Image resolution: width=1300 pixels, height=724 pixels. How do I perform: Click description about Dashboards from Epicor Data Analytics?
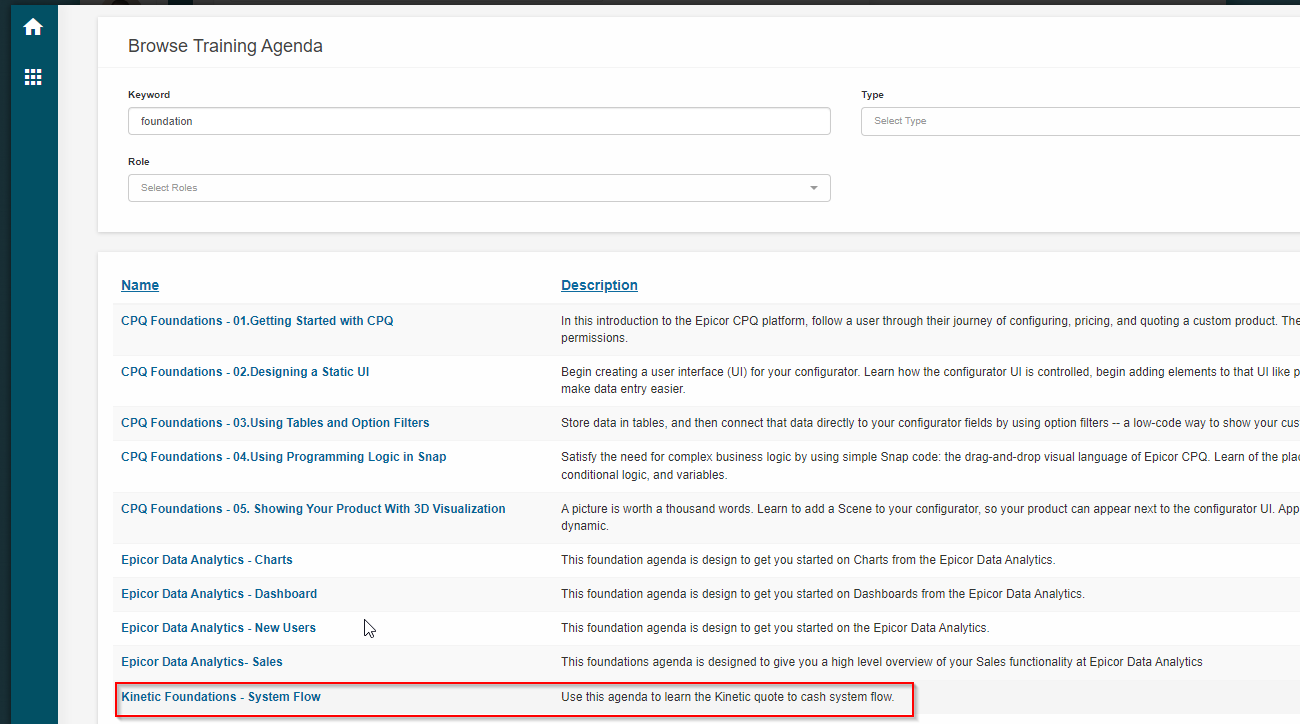823,594
